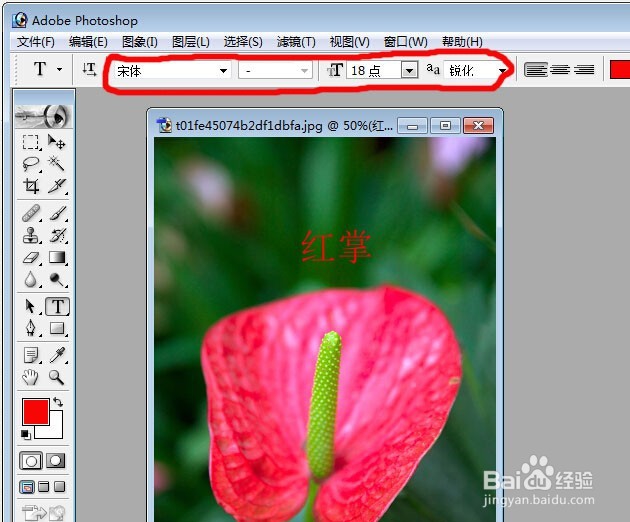Viewport: 630px width, 522px height.
Task: Click the 18 点 font size field
Action: point(374,71)
